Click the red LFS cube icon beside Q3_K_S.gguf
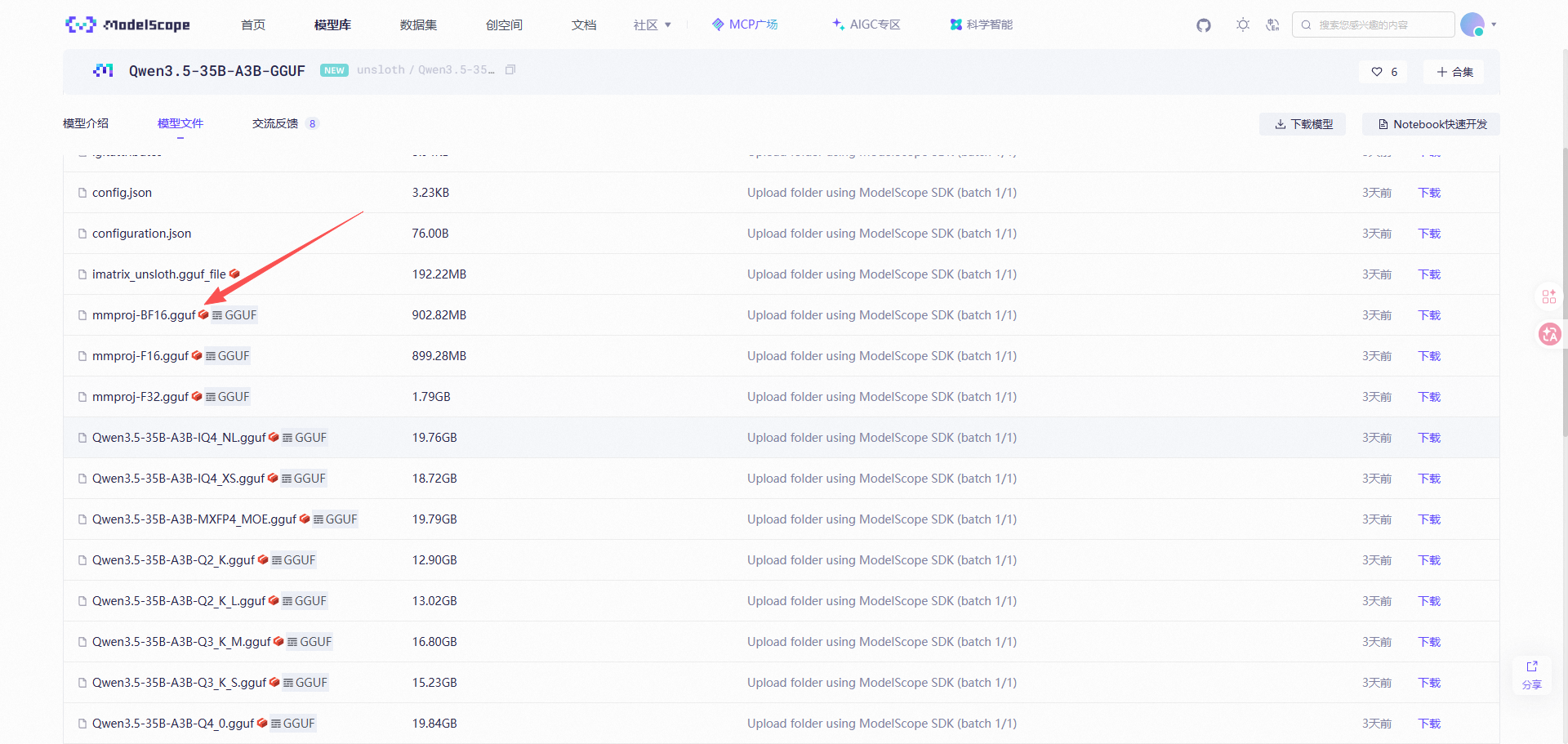The height and width of the screenshot is (744, 1568). pos(274,682)
